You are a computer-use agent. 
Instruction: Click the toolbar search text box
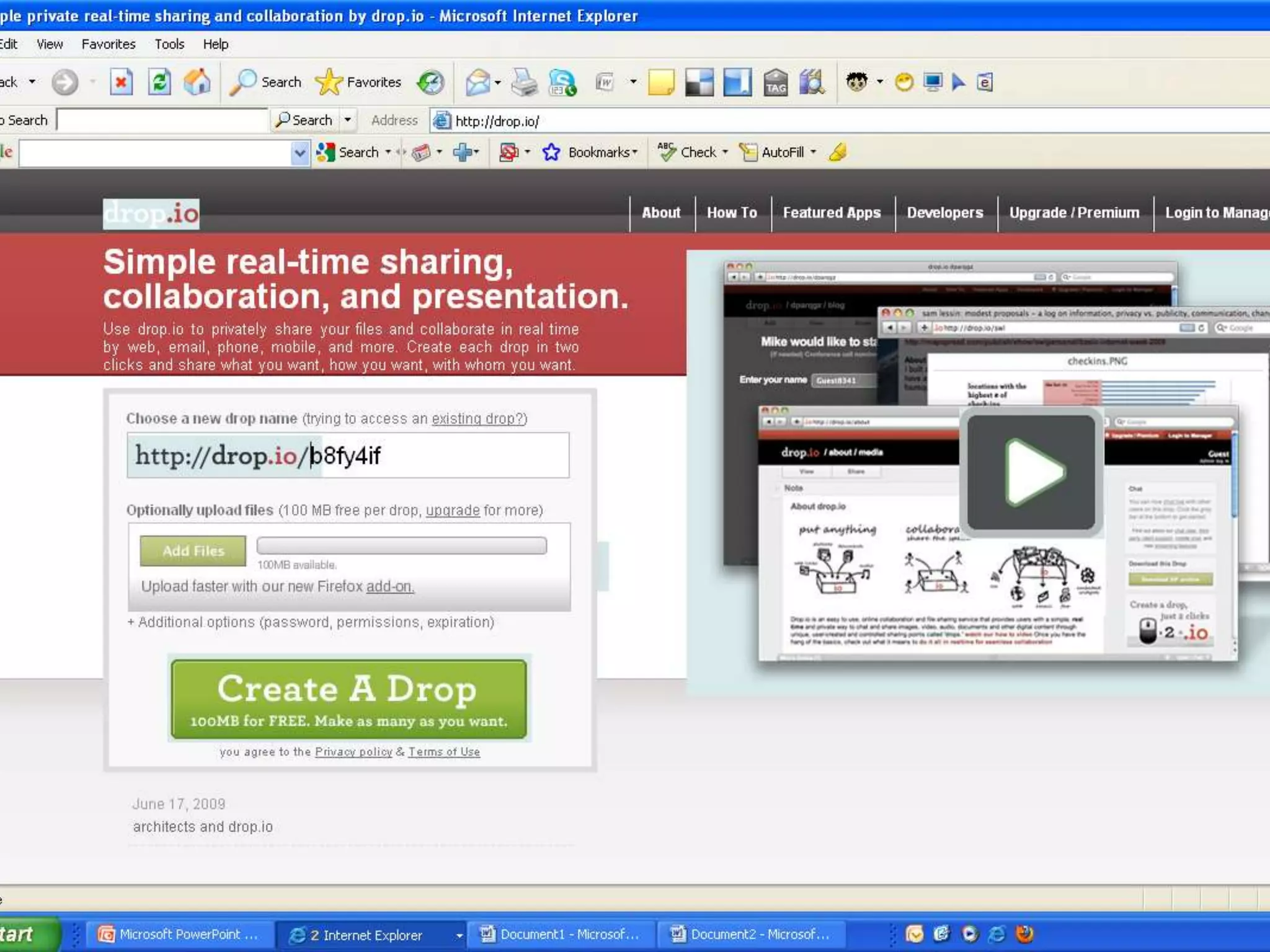point(162,120)
